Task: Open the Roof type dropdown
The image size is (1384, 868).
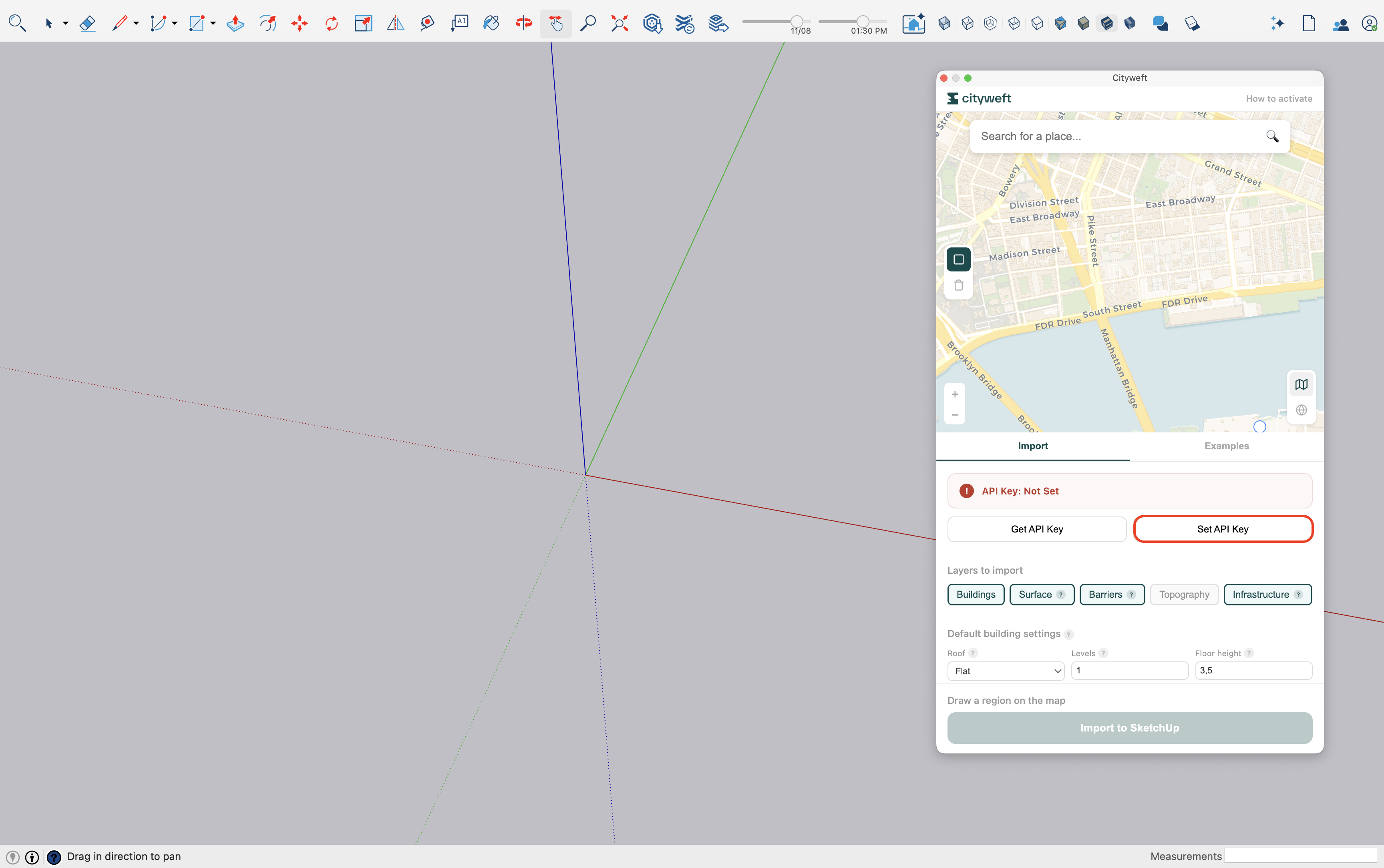Action: tap(1006, 671)
